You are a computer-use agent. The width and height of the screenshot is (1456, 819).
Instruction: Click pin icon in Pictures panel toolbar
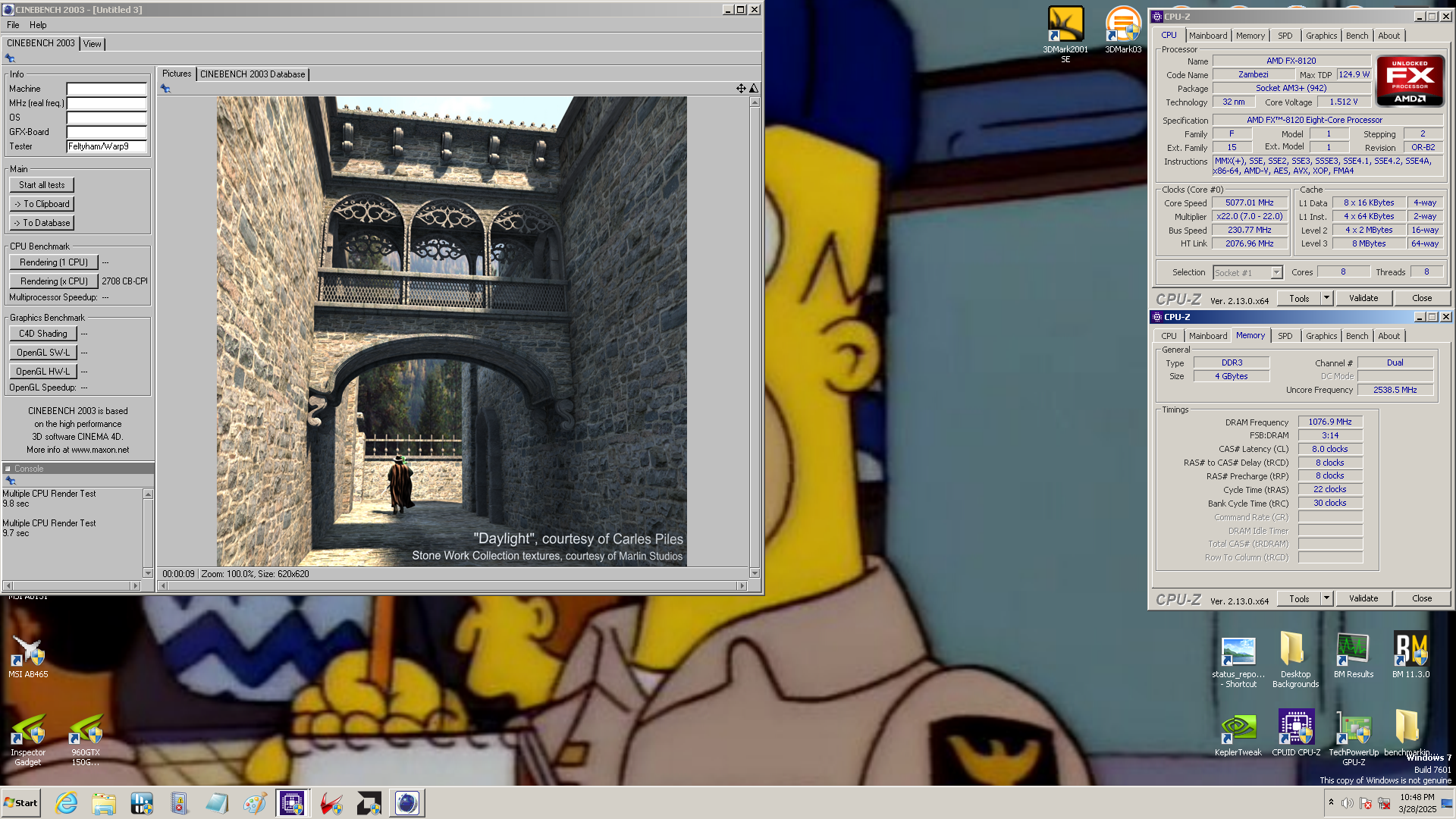click(165, 89)
